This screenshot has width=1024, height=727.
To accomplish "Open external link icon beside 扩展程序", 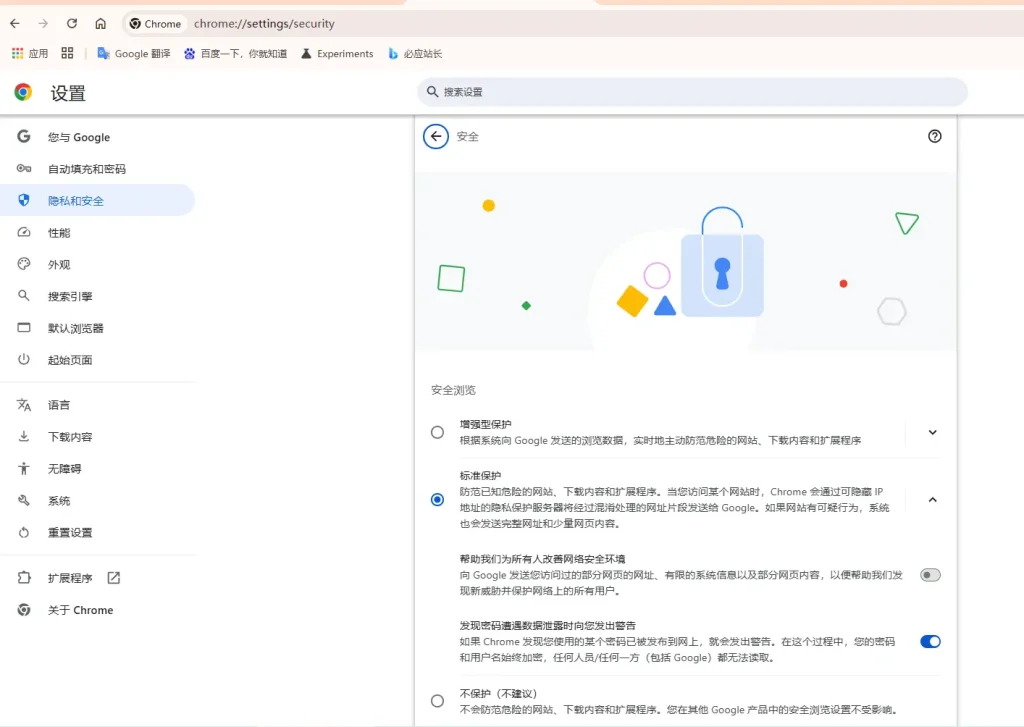I will (114, 577).
